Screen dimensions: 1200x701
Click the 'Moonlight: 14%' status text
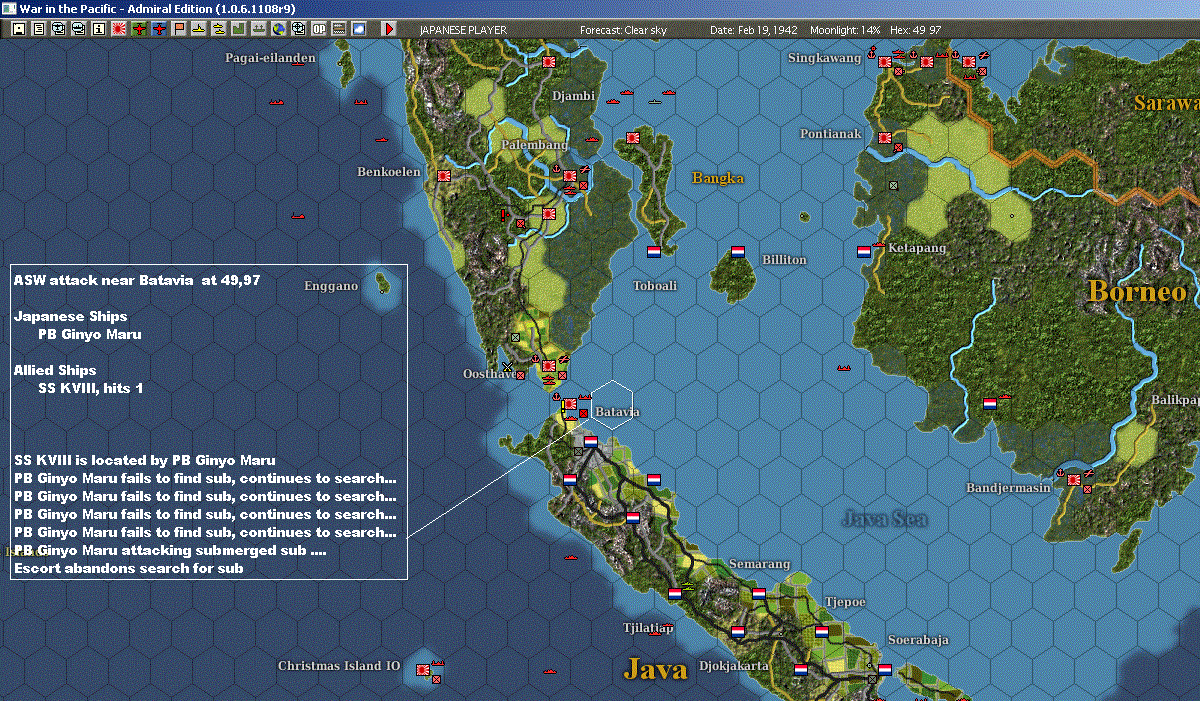click(845, 30)
